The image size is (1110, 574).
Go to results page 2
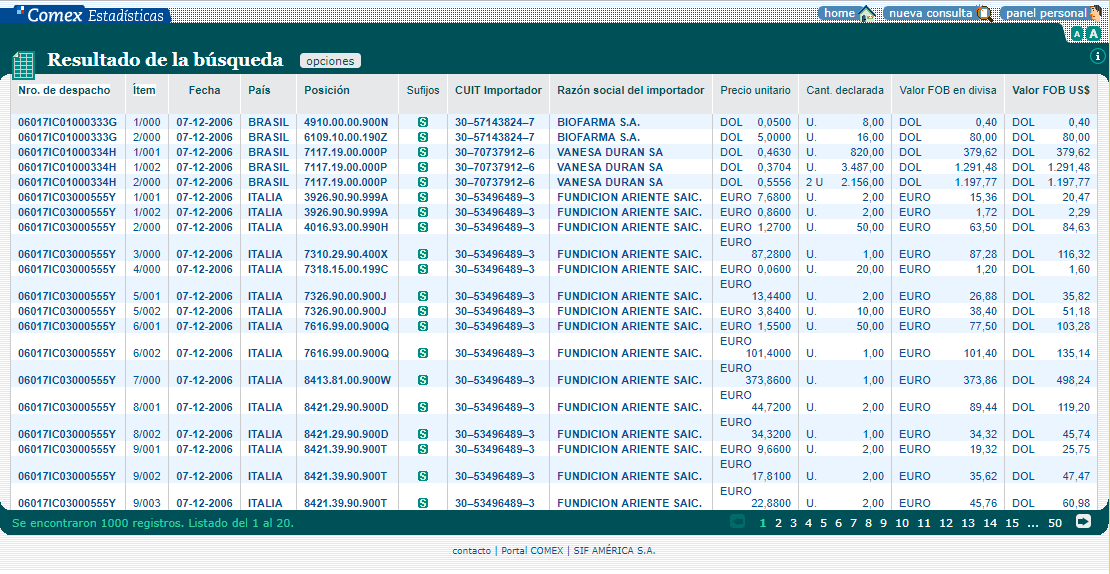(778, 523)
